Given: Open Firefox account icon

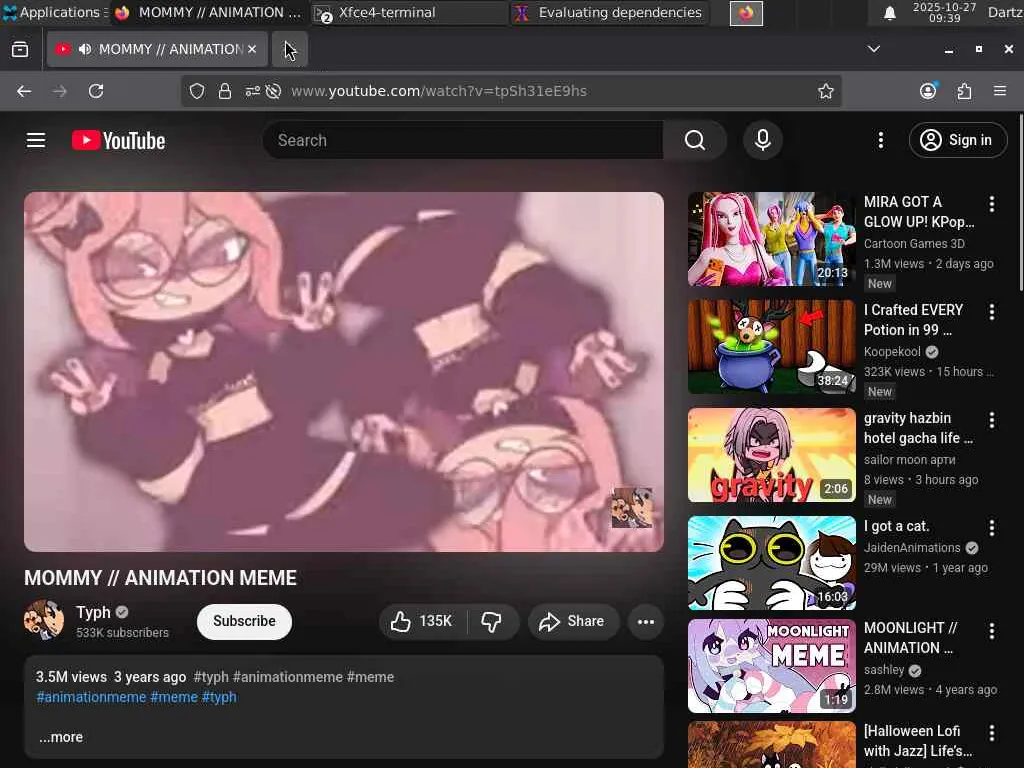Looking at the screenshot, I should click(928, 91).
